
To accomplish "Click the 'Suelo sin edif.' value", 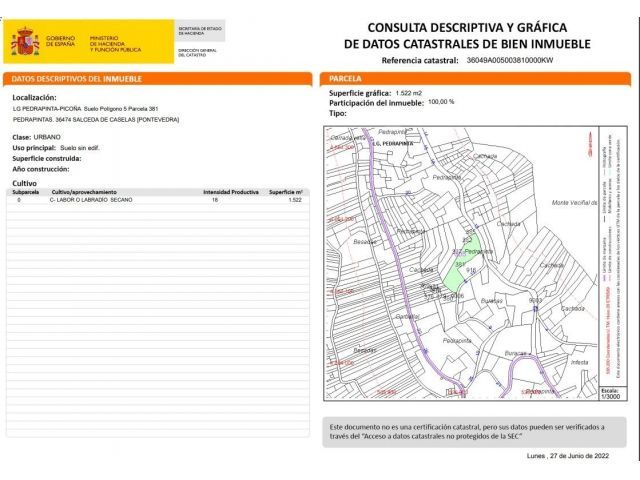I will click(80, 148).
